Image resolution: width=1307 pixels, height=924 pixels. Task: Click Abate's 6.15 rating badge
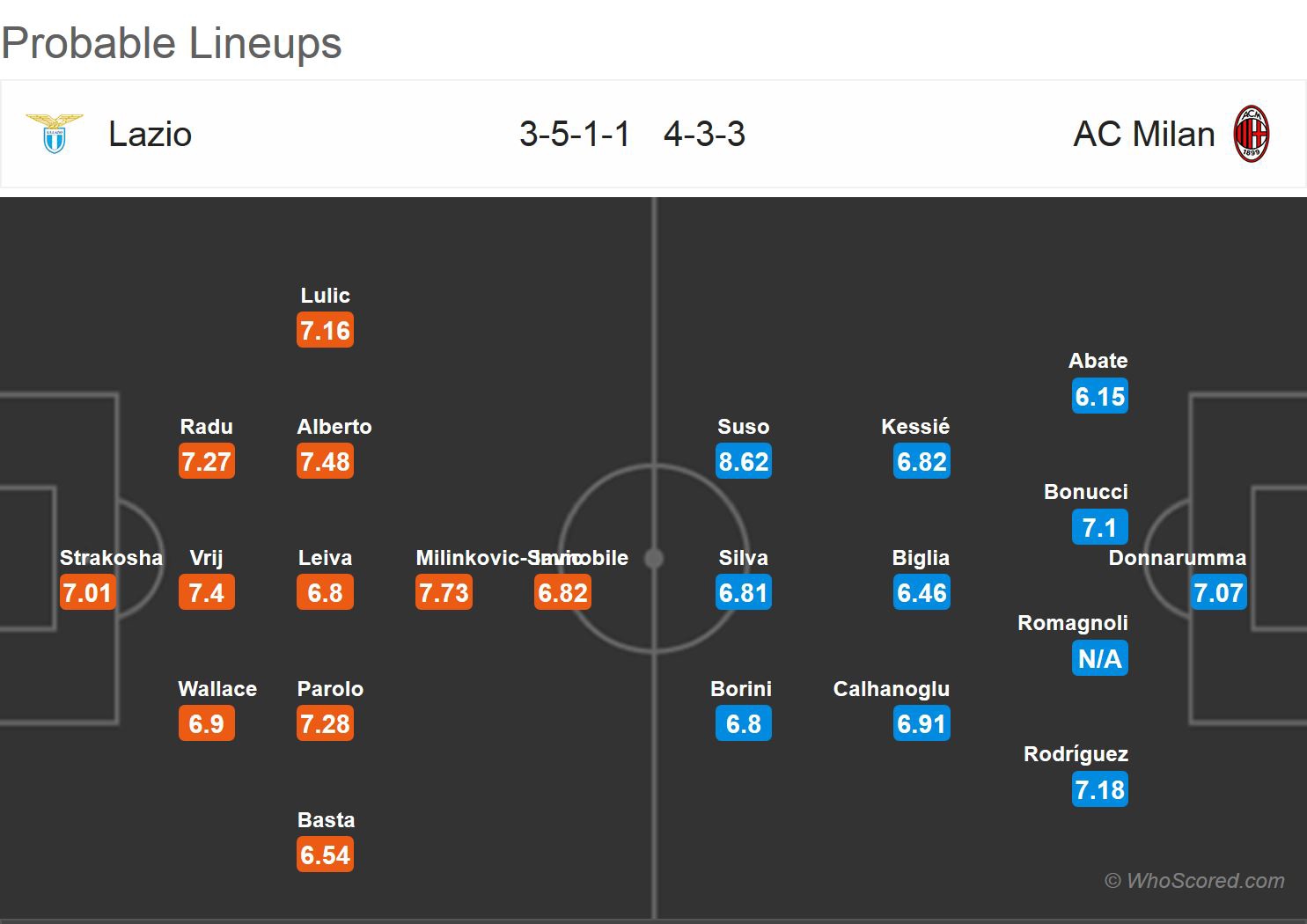1099,397
